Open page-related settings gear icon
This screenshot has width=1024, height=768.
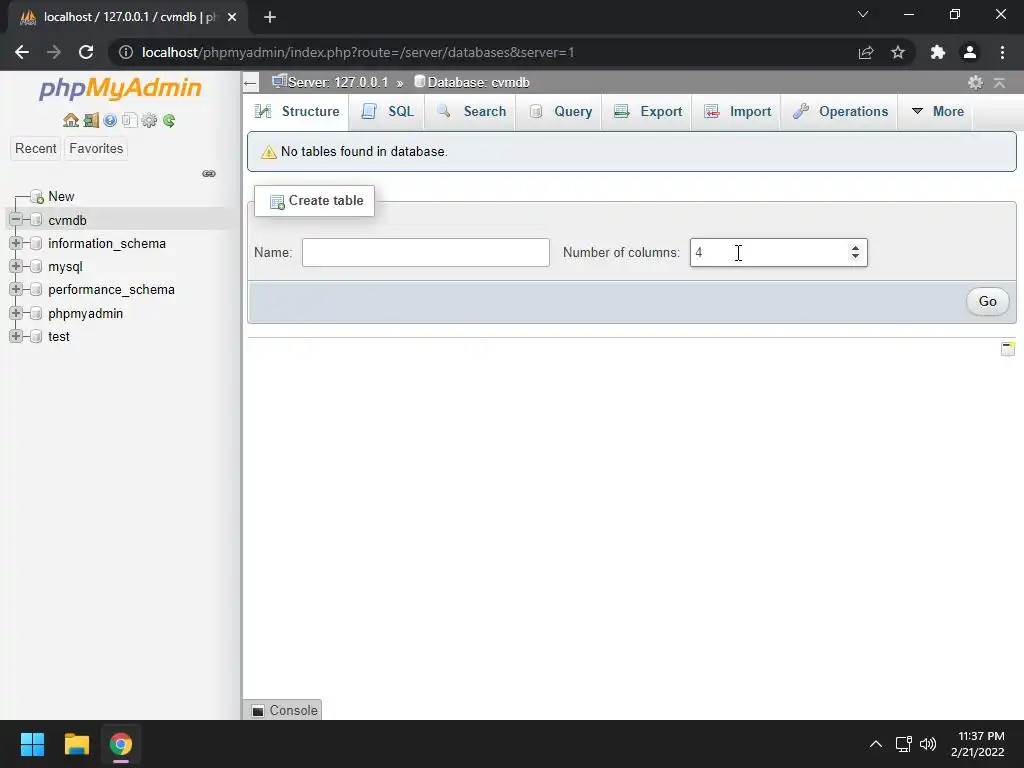[975, 82]
